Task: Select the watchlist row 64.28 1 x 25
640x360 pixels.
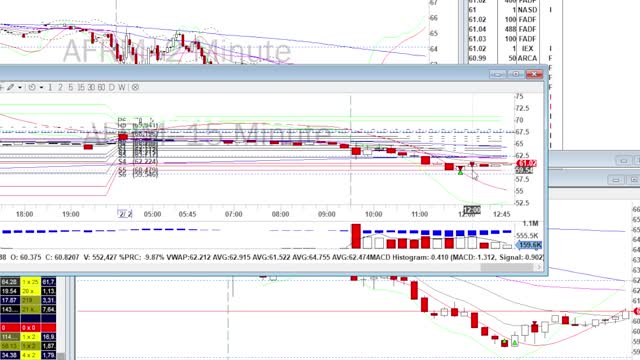Action: click(28, 282)
